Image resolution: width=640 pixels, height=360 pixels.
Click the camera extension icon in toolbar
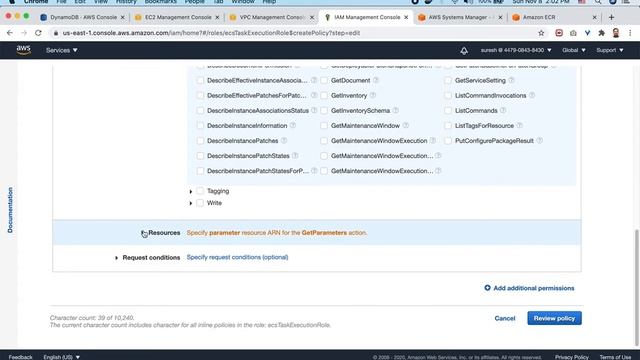click(x=573, y=33)
